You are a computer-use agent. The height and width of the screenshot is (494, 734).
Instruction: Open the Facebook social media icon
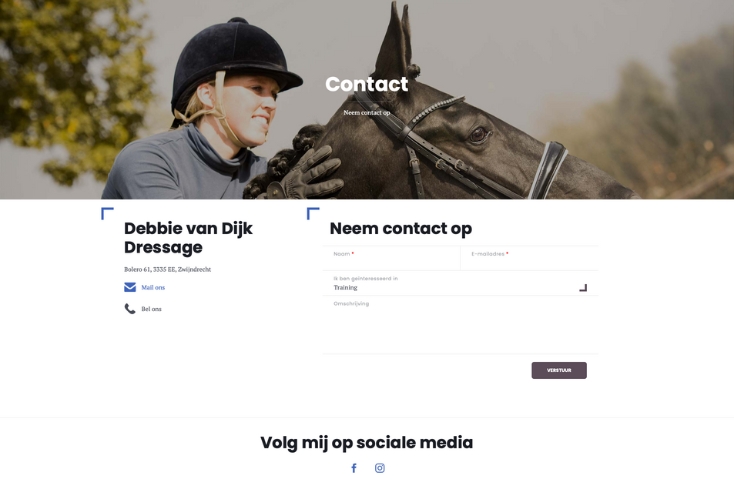[x=354, y=468]
